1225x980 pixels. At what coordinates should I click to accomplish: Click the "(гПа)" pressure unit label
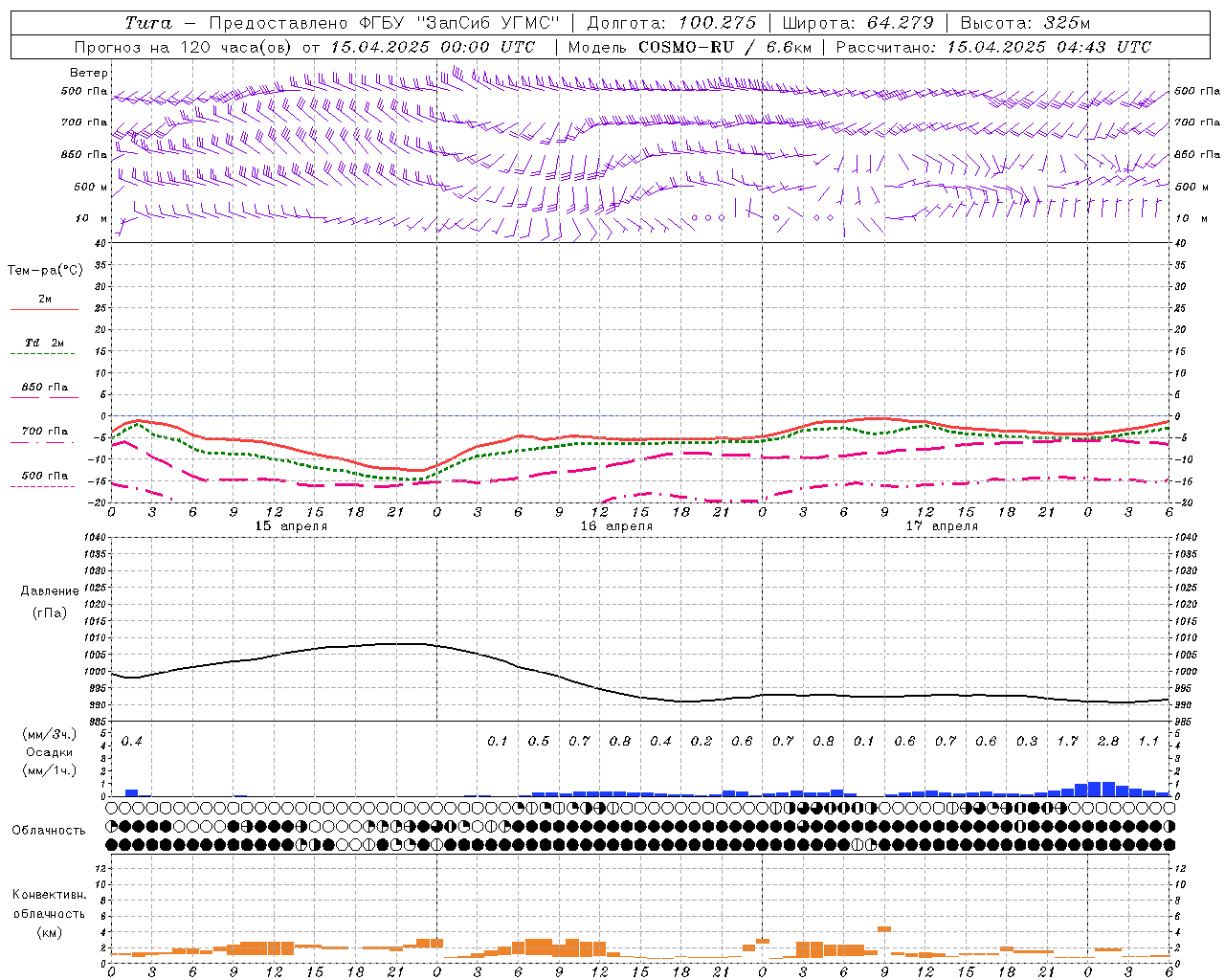tap(50, 612)
